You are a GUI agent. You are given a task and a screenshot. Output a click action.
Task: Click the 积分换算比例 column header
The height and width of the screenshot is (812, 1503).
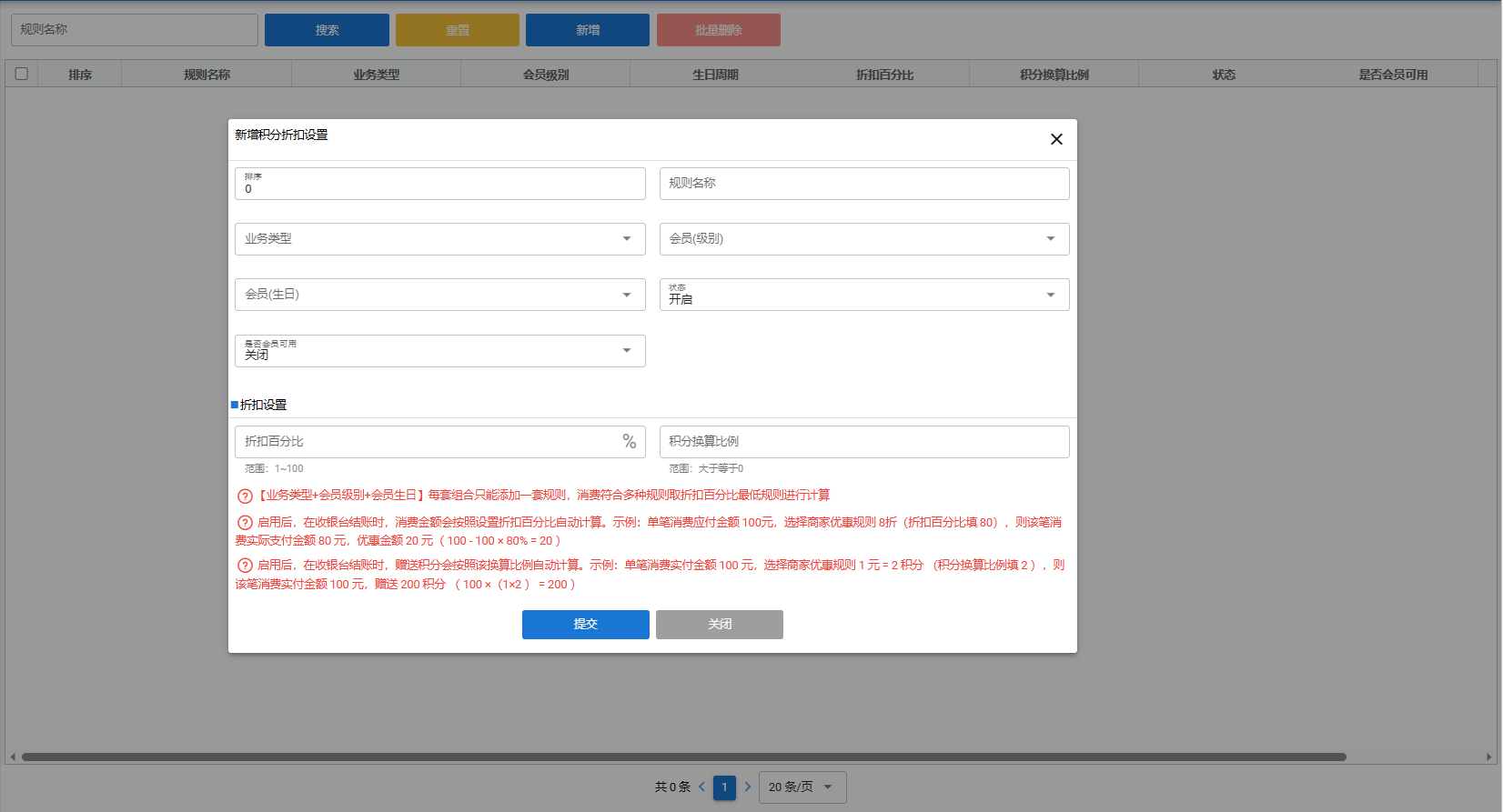point(1054,75)
